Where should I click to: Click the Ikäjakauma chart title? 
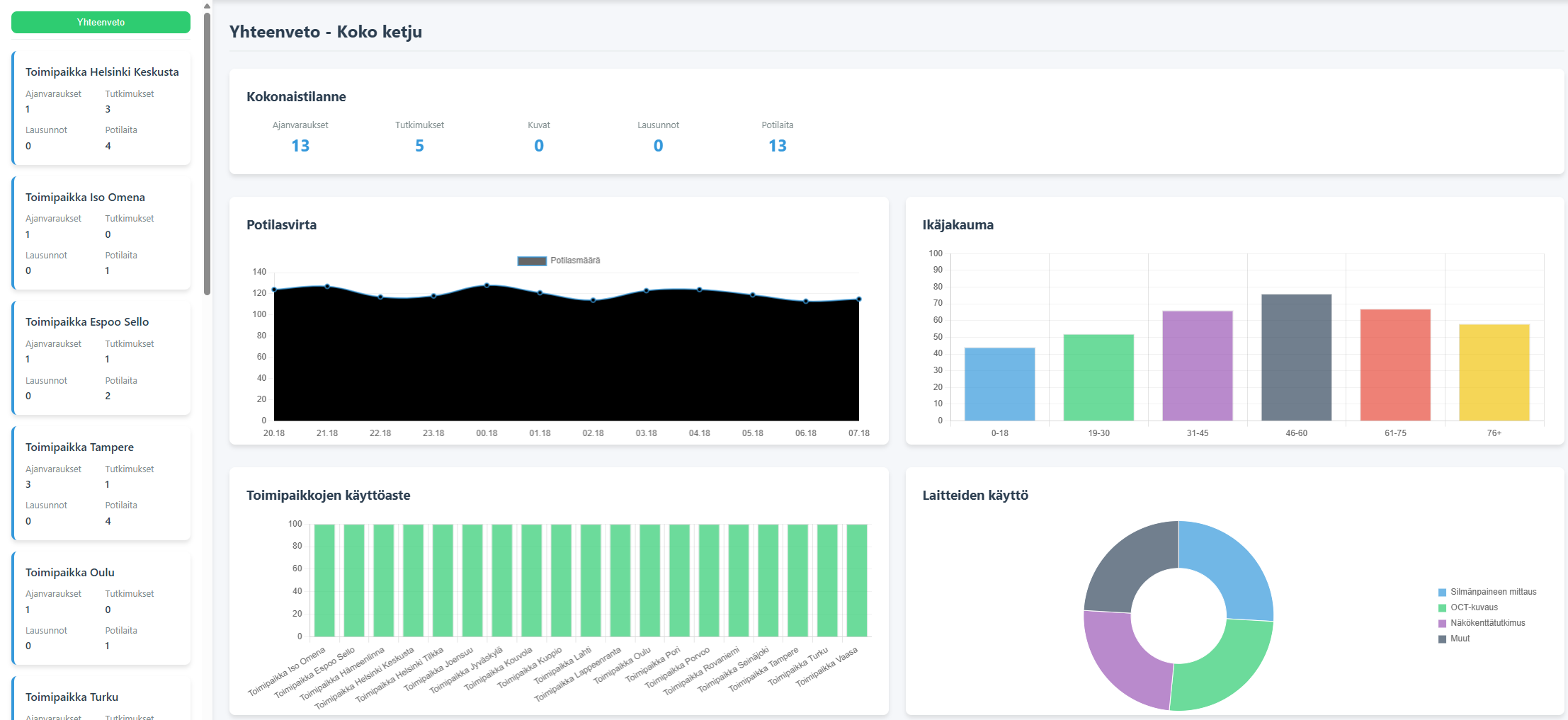click(958, 225)
